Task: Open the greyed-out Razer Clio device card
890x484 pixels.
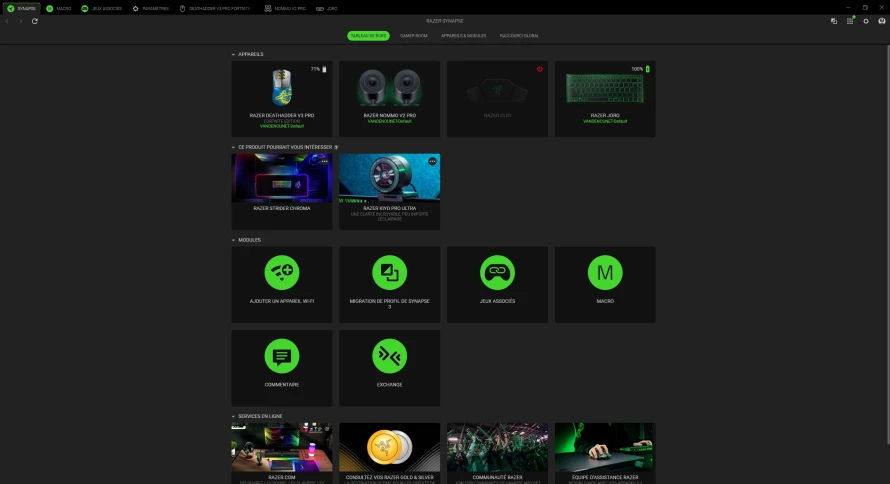Action: pos(497,99)
